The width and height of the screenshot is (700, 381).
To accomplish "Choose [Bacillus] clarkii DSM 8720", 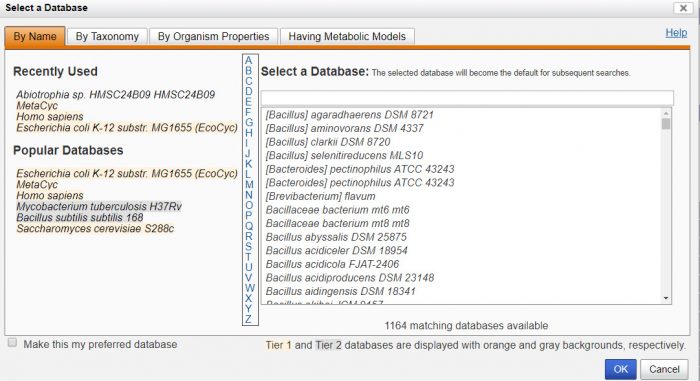I will pos(328,142).
